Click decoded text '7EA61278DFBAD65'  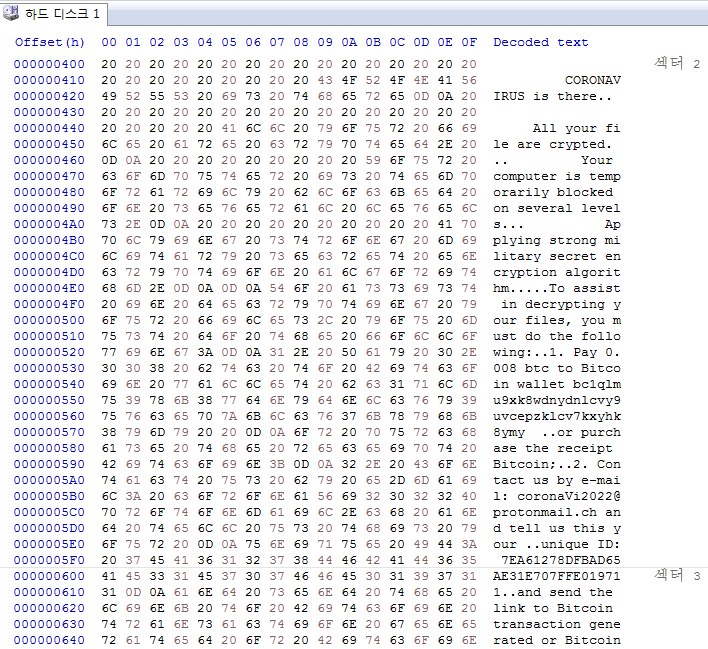[561, 560]
